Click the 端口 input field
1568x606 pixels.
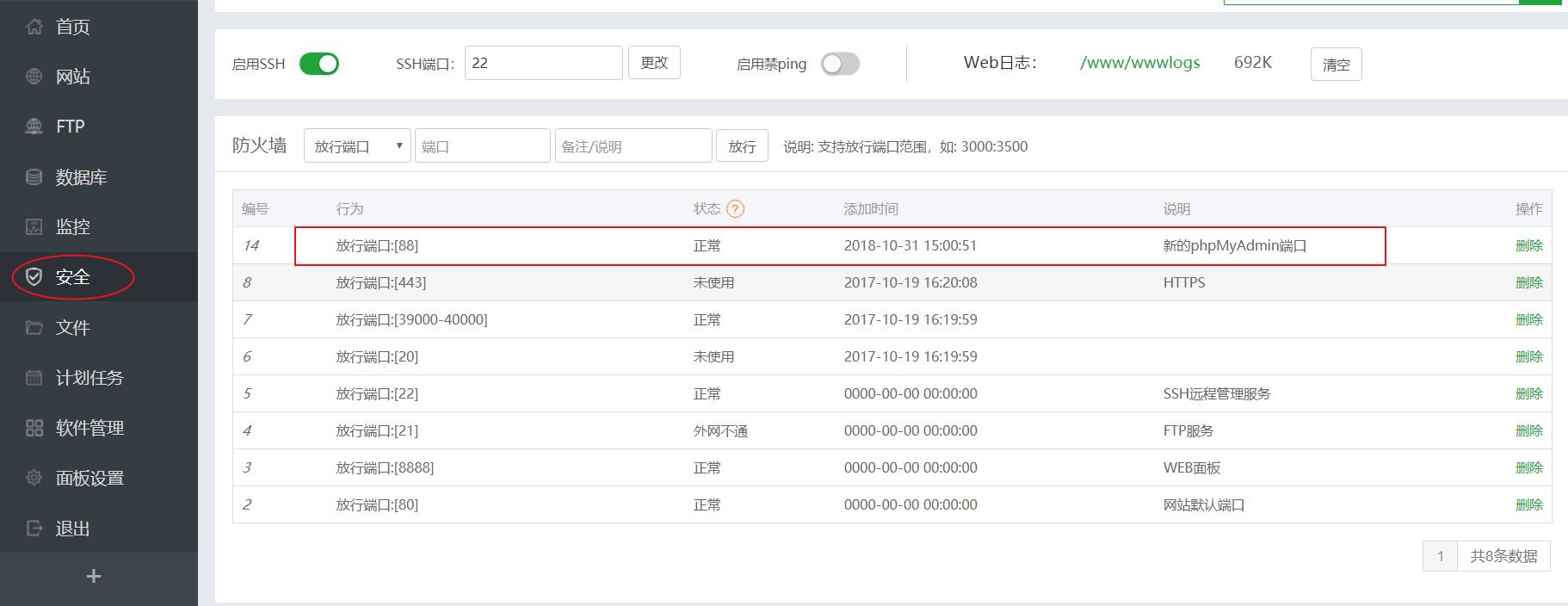pyautogui.click(x=483, y=146)
